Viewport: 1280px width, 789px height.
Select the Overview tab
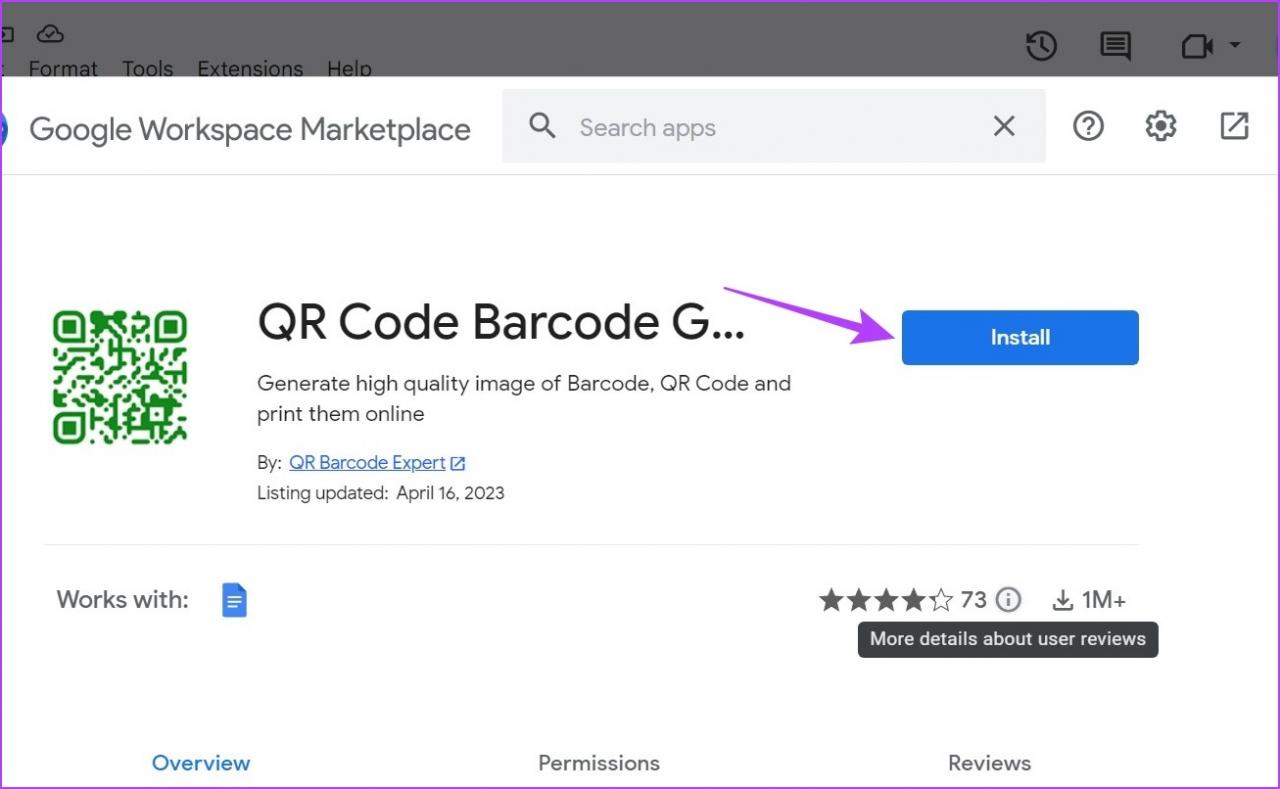201,763
